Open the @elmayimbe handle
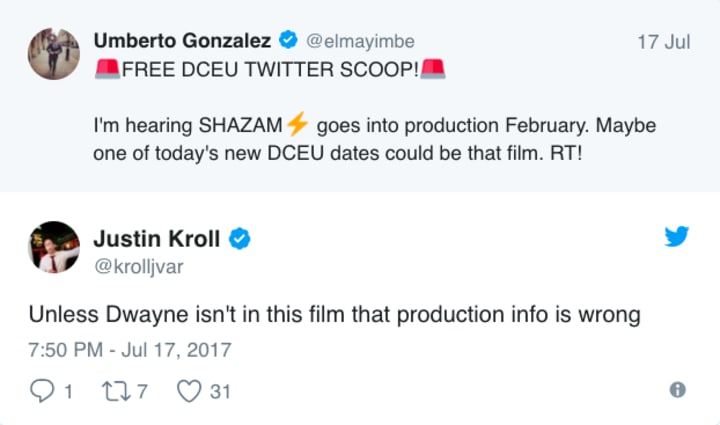Viewport: 720px width, 425px height. click(361, 41)
